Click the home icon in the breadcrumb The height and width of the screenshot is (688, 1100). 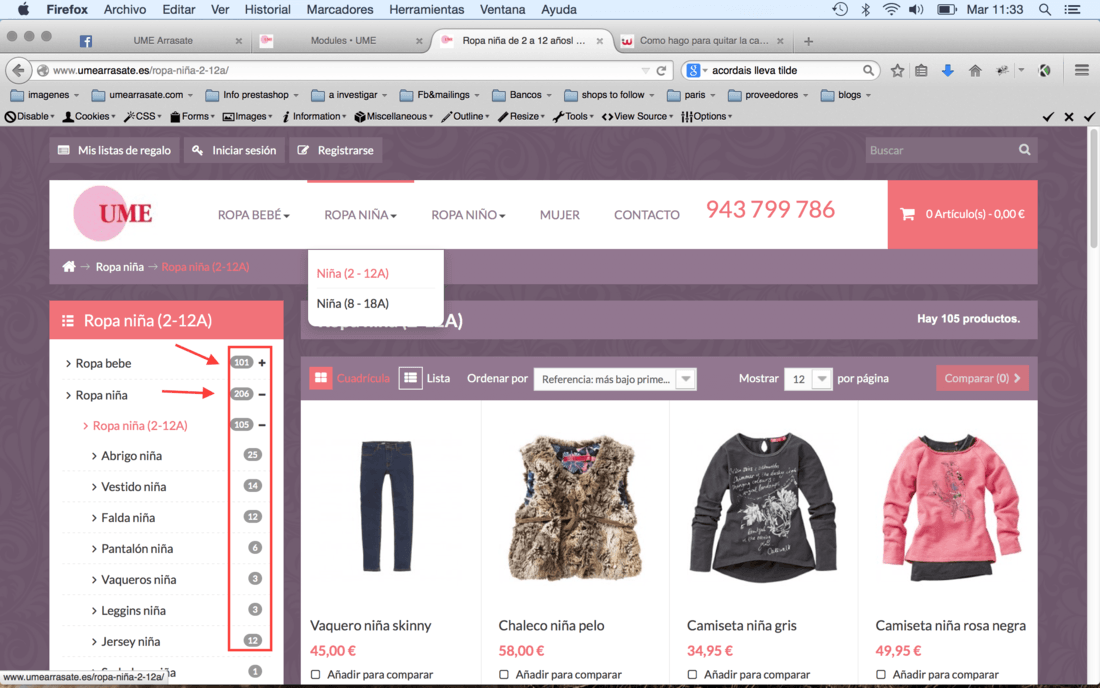[69, 267]
